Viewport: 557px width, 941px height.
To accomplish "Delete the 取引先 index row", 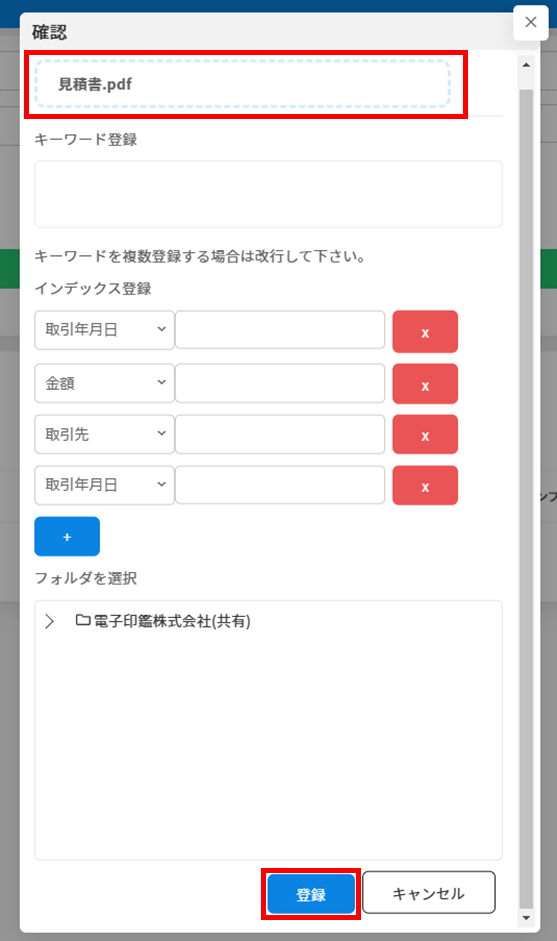I will click(425, 434).
